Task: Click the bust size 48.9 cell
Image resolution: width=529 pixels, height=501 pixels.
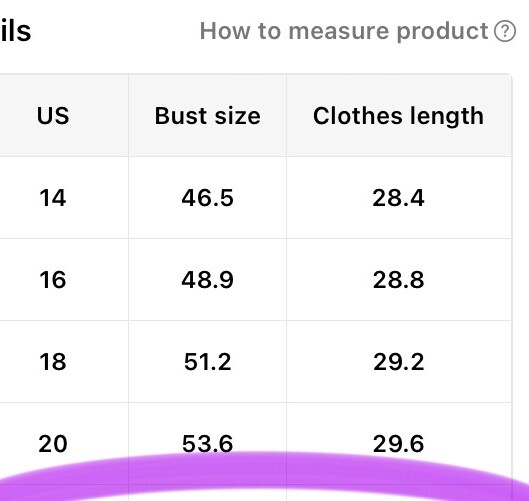Action: pyautogui.click(x=207, y=280)
